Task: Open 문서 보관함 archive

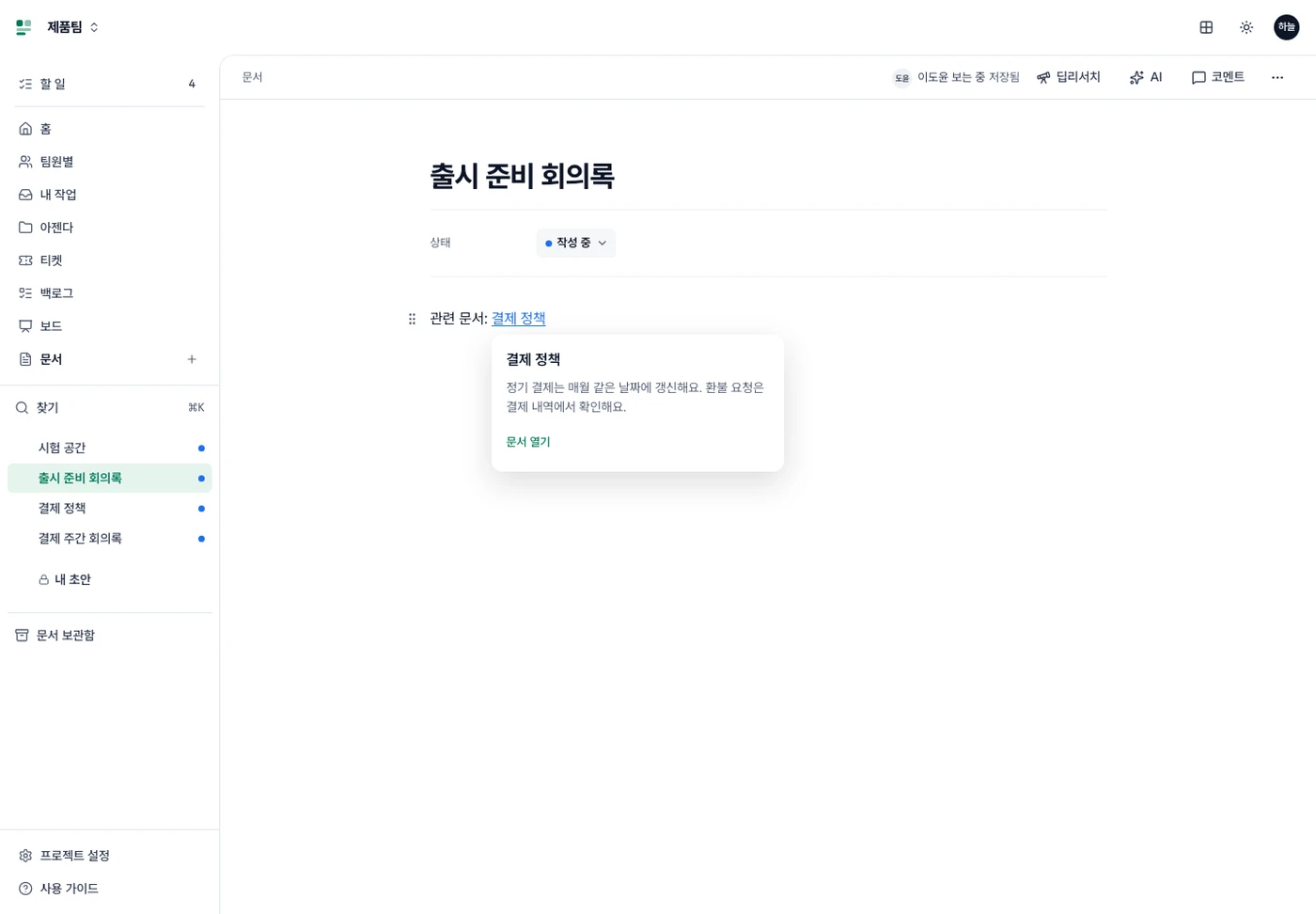Action: 110,636
